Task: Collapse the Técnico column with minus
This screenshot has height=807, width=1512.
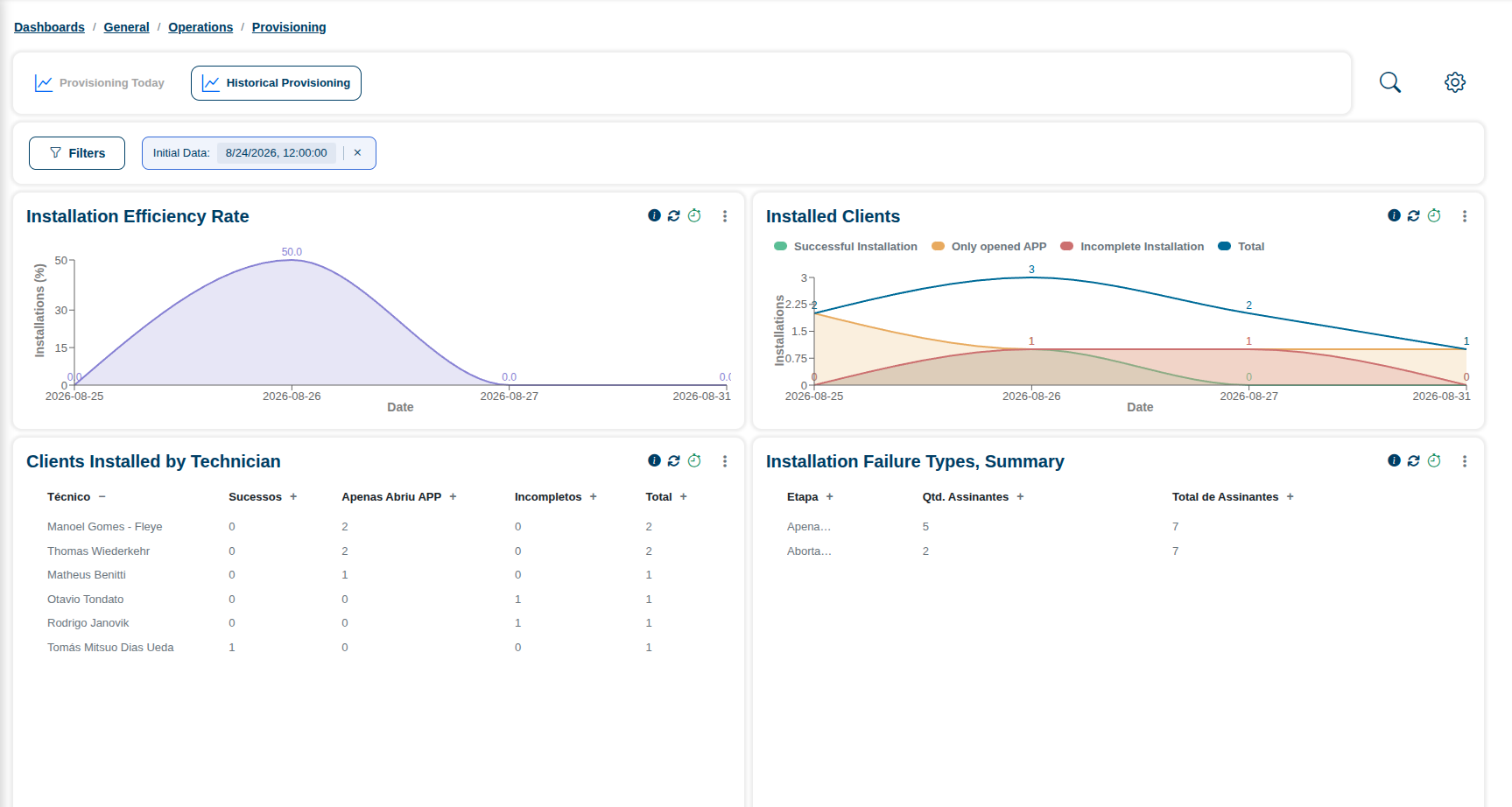Action: [x=102, y=496]
